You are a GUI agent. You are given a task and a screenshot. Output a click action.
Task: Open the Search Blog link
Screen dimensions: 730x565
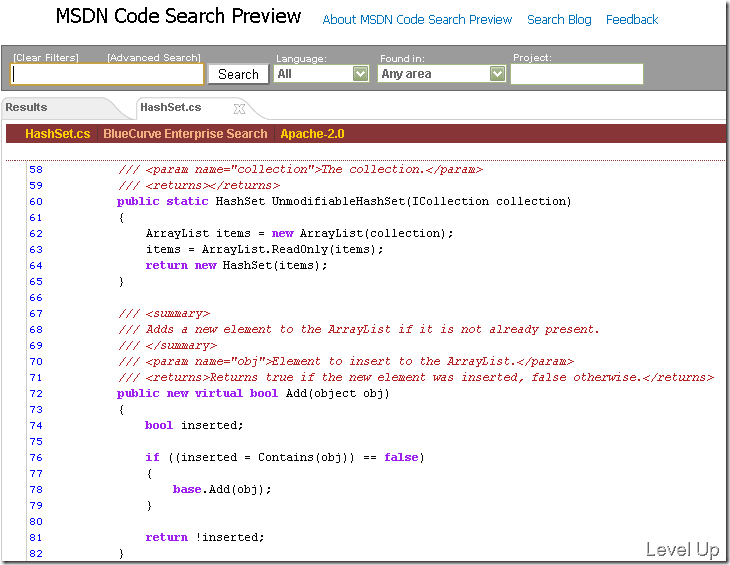pyautogui.click(x=559, y=20)
